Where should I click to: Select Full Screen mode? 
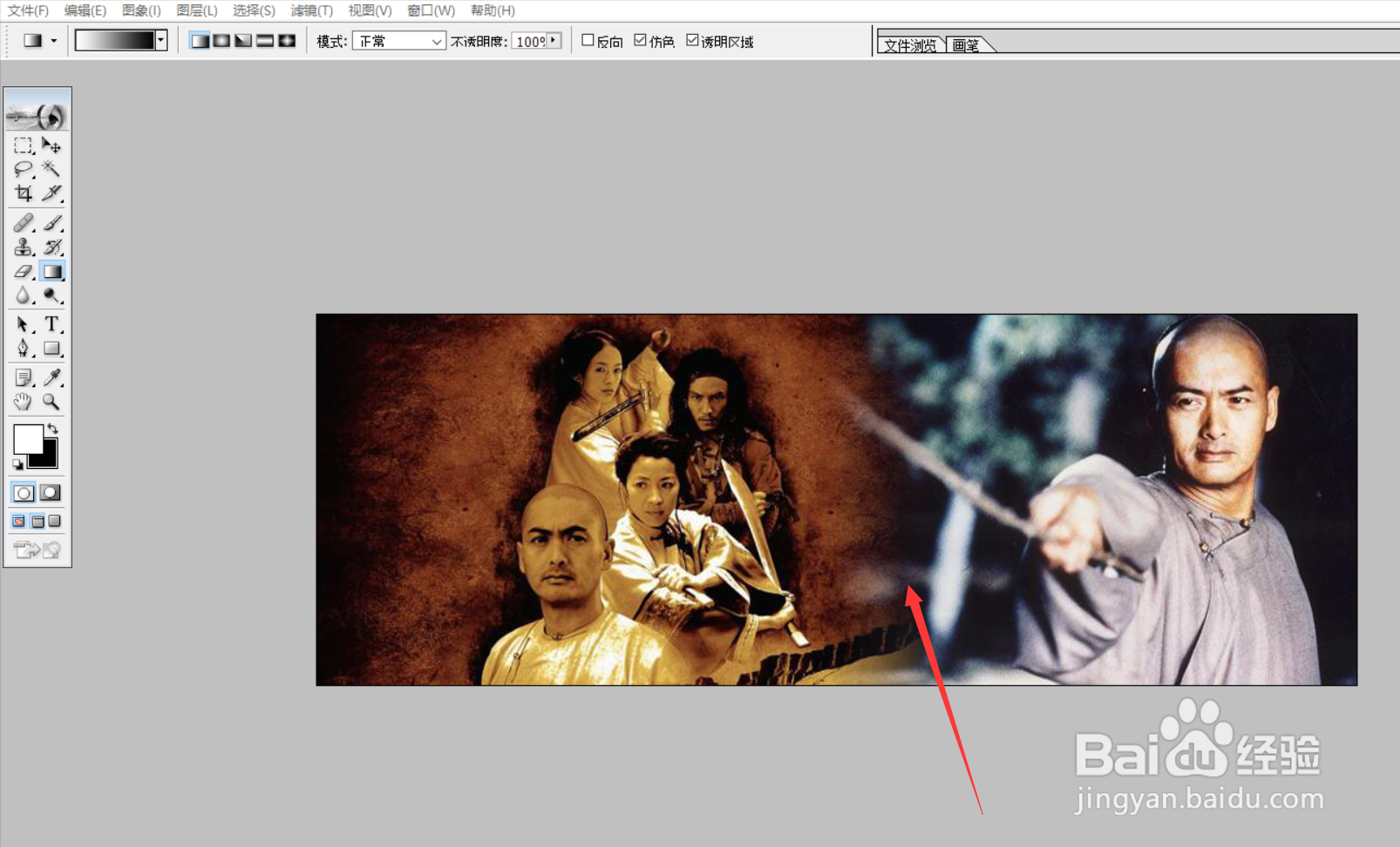[x=55, y=521]
